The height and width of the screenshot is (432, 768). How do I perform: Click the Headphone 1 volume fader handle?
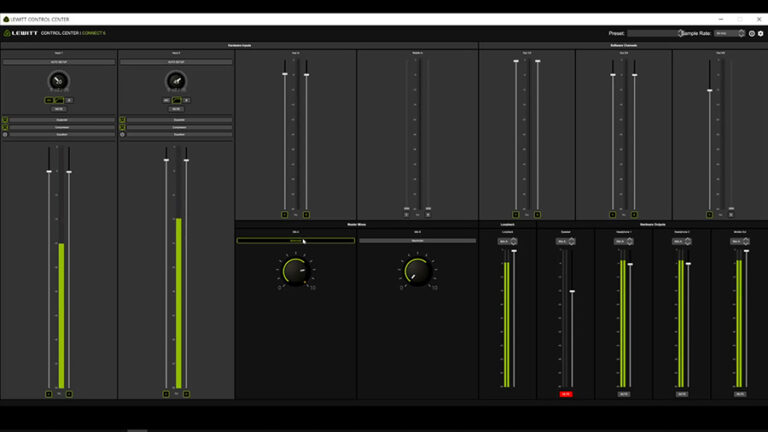pyautogui.click(x=630, y=264)
